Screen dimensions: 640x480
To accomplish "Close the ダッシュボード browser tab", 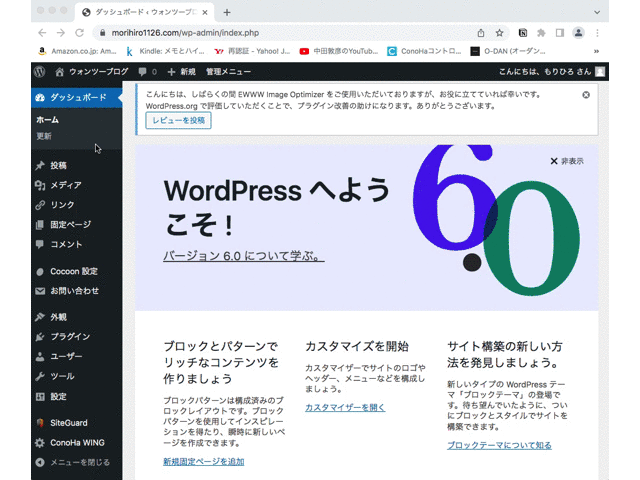I will coord(205,13).
